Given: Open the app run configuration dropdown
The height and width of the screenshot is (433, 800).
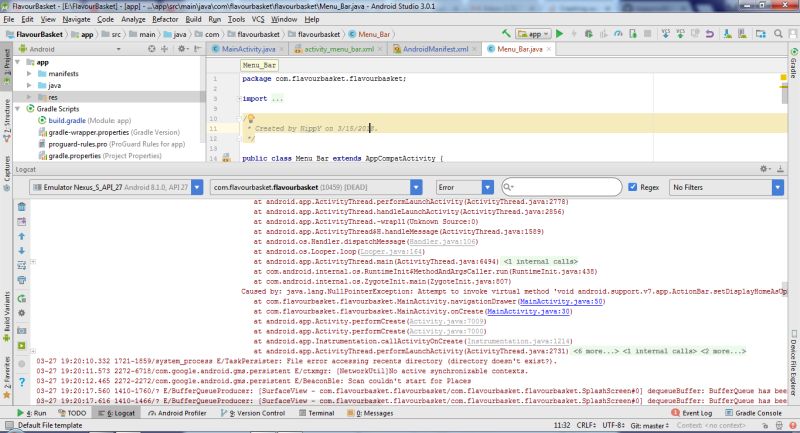Looking at the screenshot, I should pyautogui.click(x=533, y=34).
